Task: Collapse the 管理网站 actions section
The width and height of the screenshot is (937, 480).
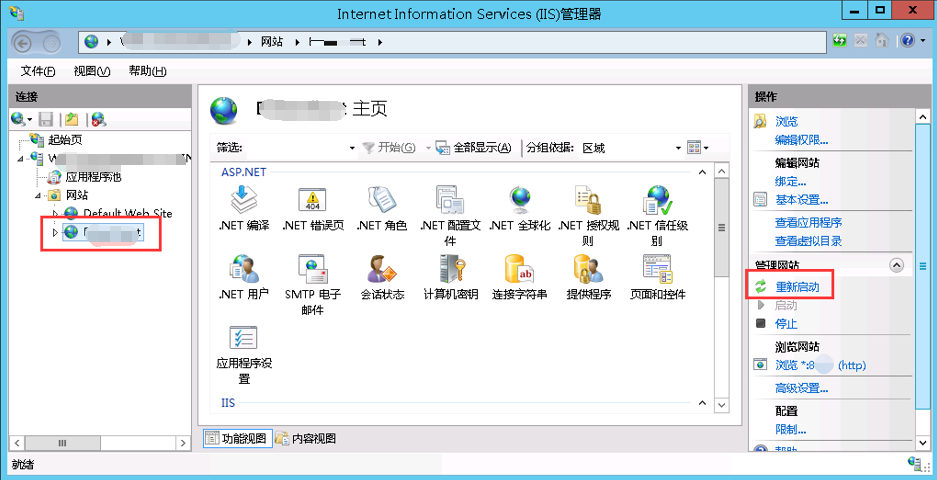Action: coord(896,265)
